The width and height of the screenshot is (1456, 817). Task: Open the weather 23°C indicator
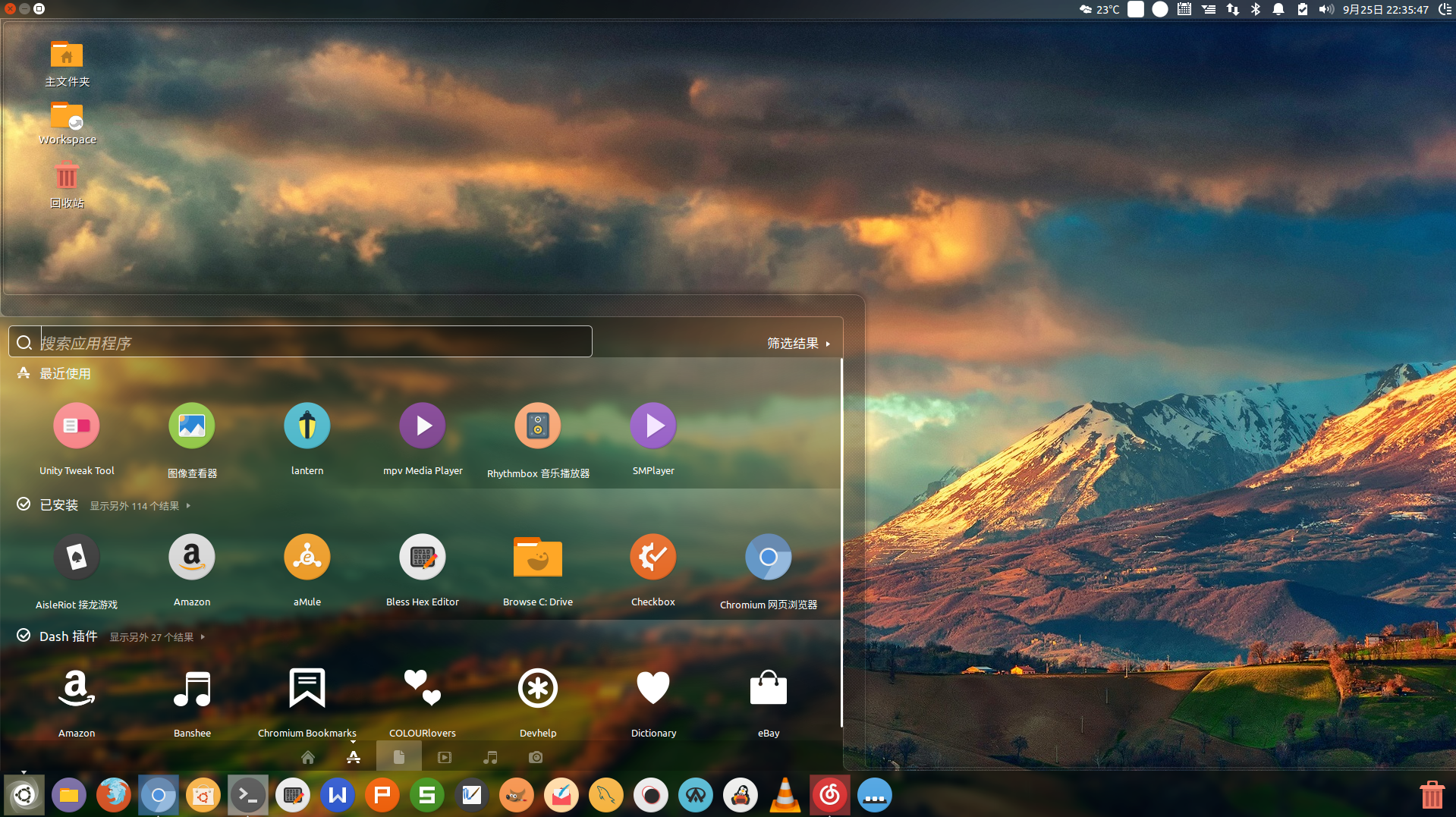click(1099, 9)
